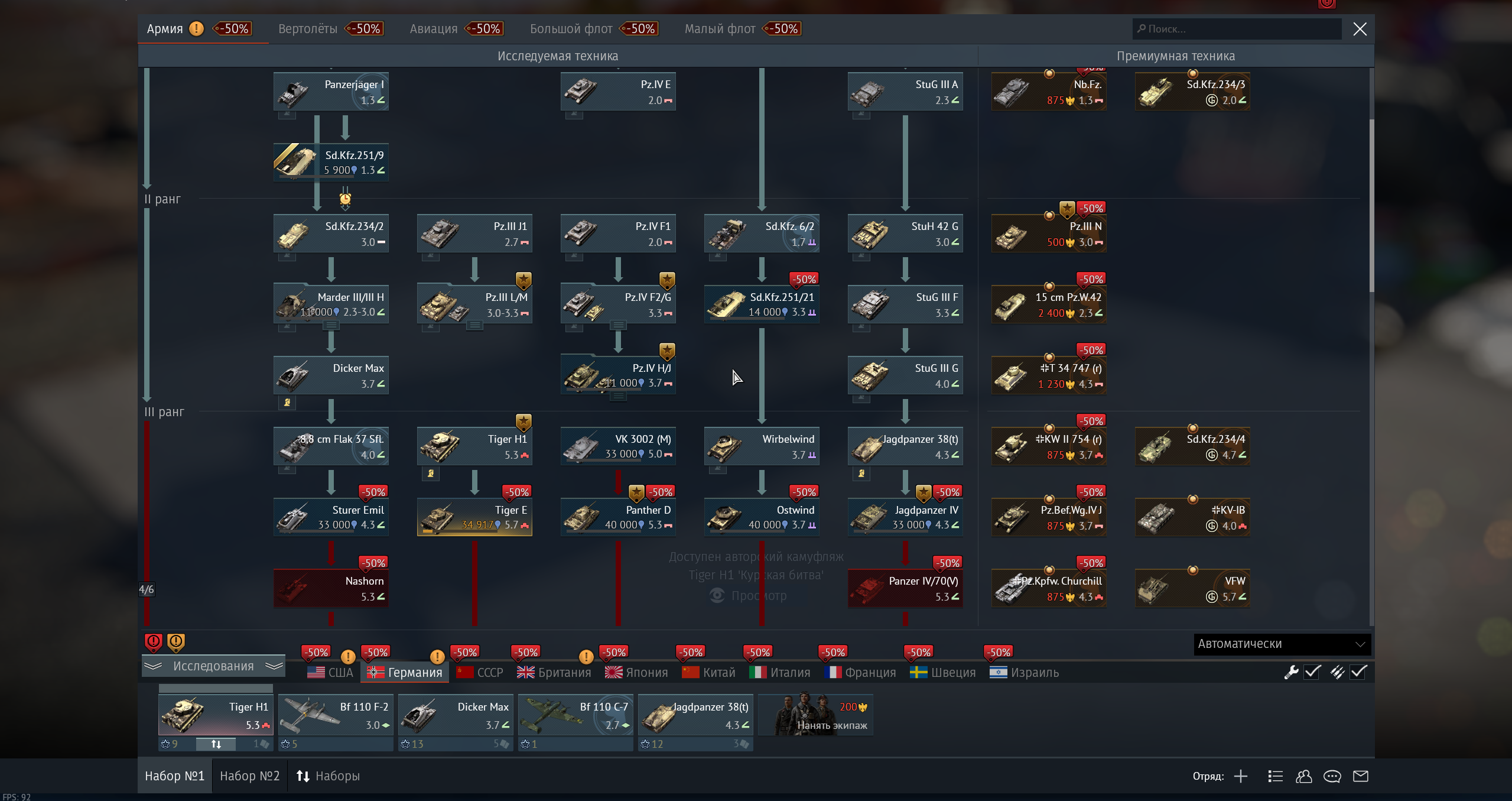Select the Sd.Kfz.251/21 vehicle card

tap(762, 304)
